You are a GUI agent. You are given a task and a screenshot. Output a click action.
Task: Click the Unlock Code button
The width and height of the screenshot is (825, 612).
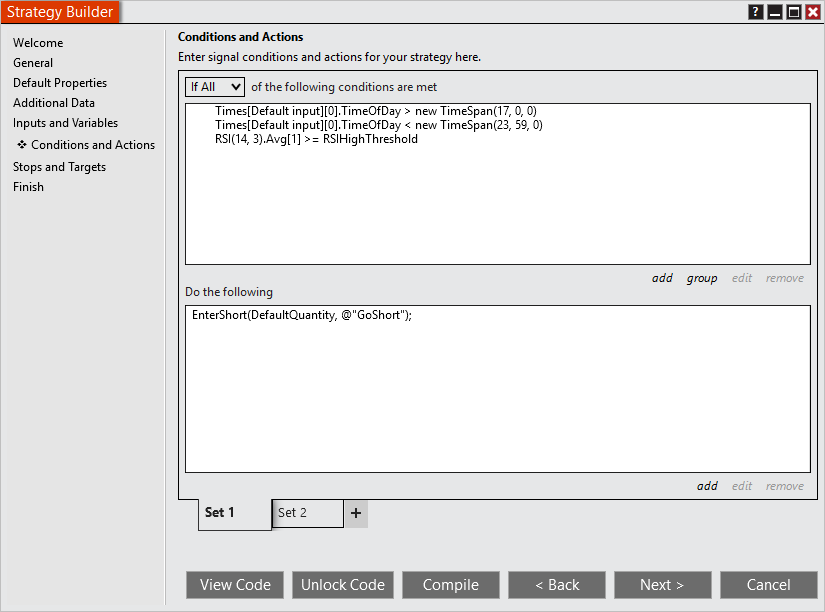point(342,585)
